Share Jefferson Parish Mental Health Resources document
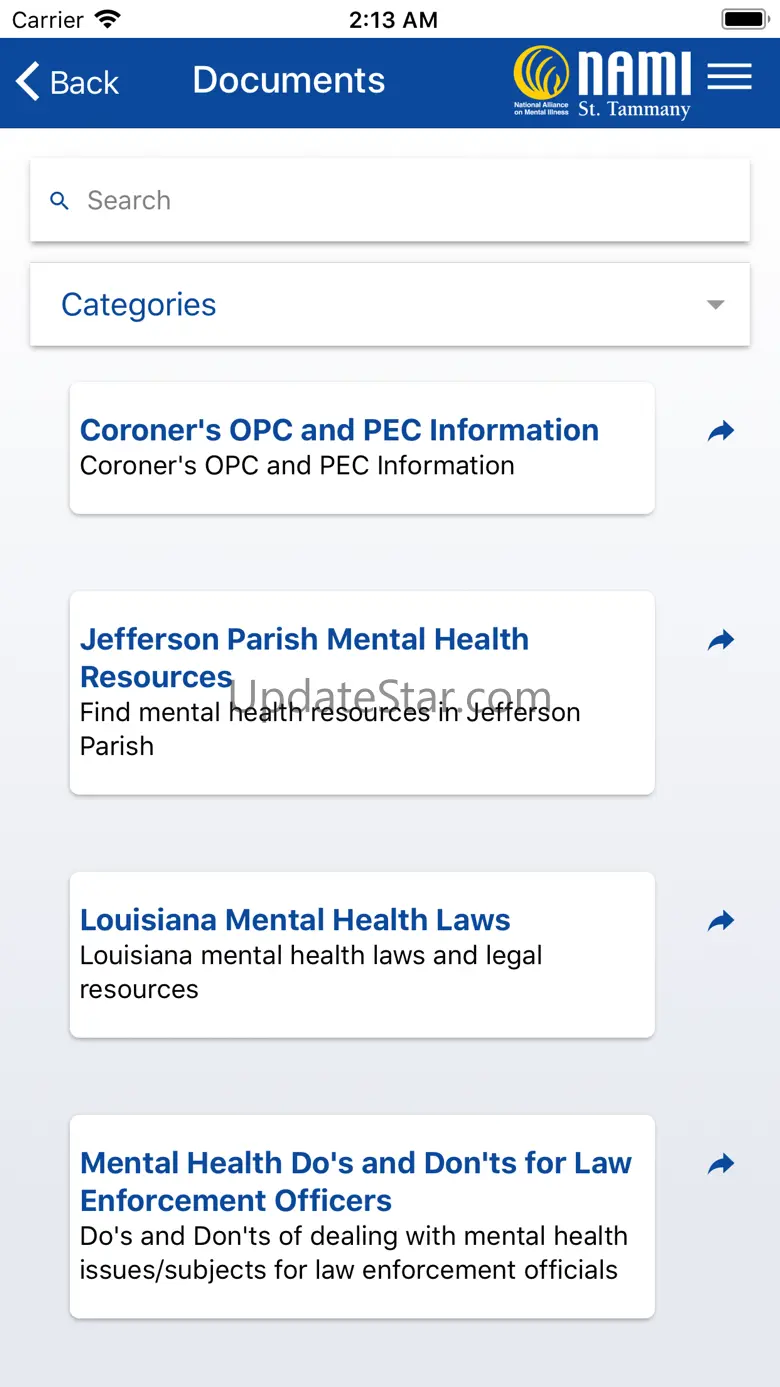The image size is (780, 1387). pos(721,640)
